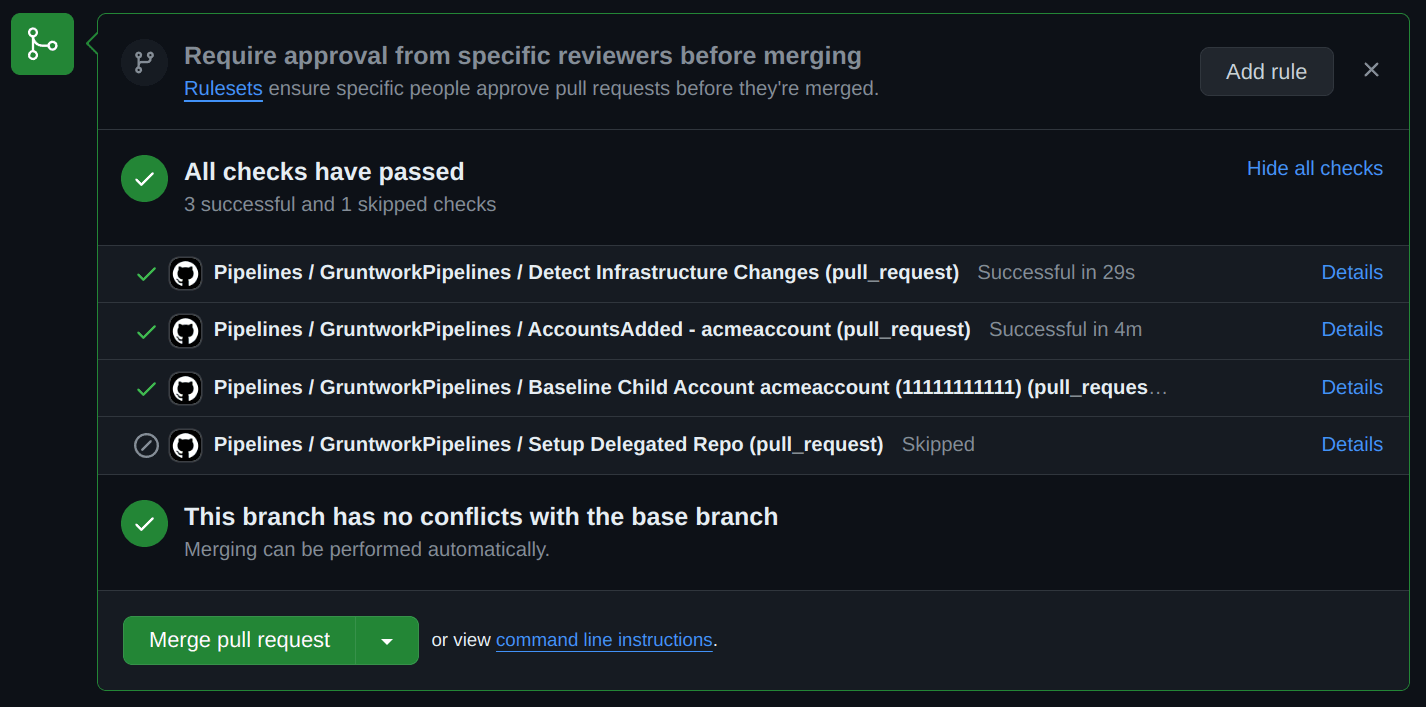Click green checkmark for no conflicts status
This screenshot has width=1426, height=707.
[144, 523]
